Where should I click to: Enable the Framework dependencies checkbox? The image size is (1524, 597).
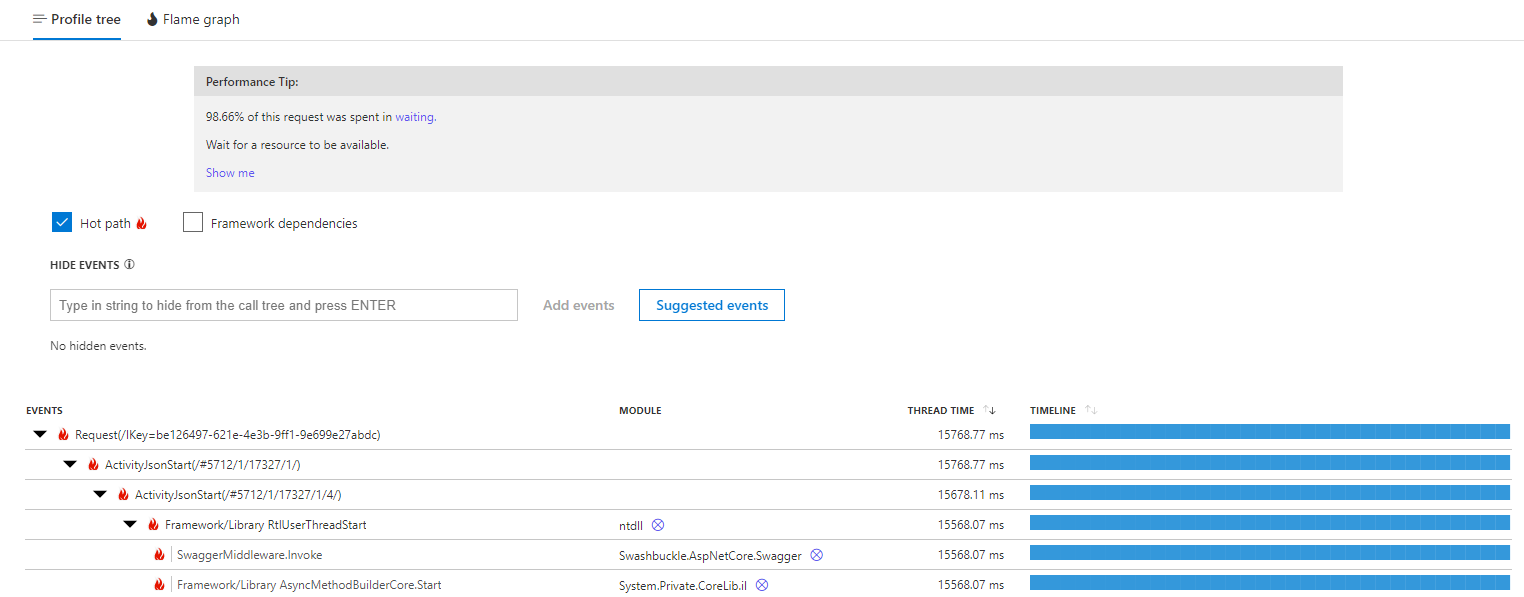(x=192, y=222)
